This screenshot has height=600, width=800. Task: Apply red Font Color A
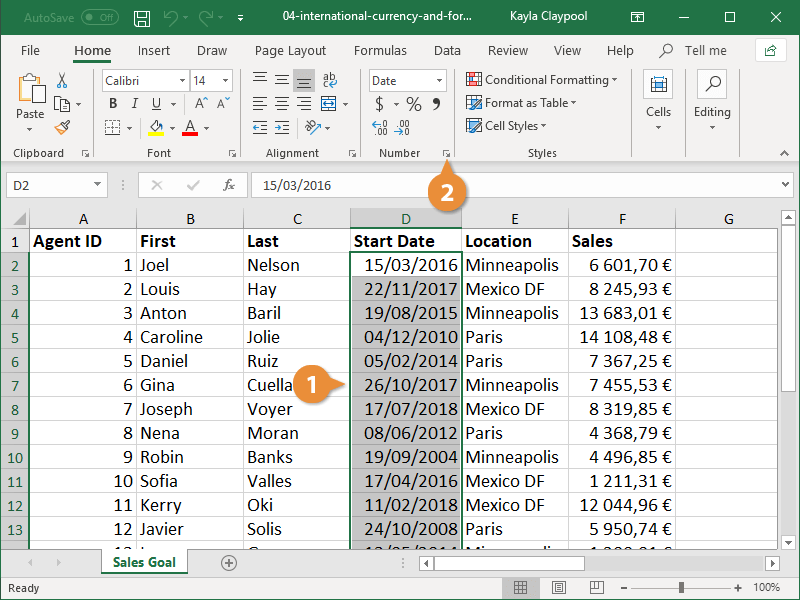click(190, 128)
